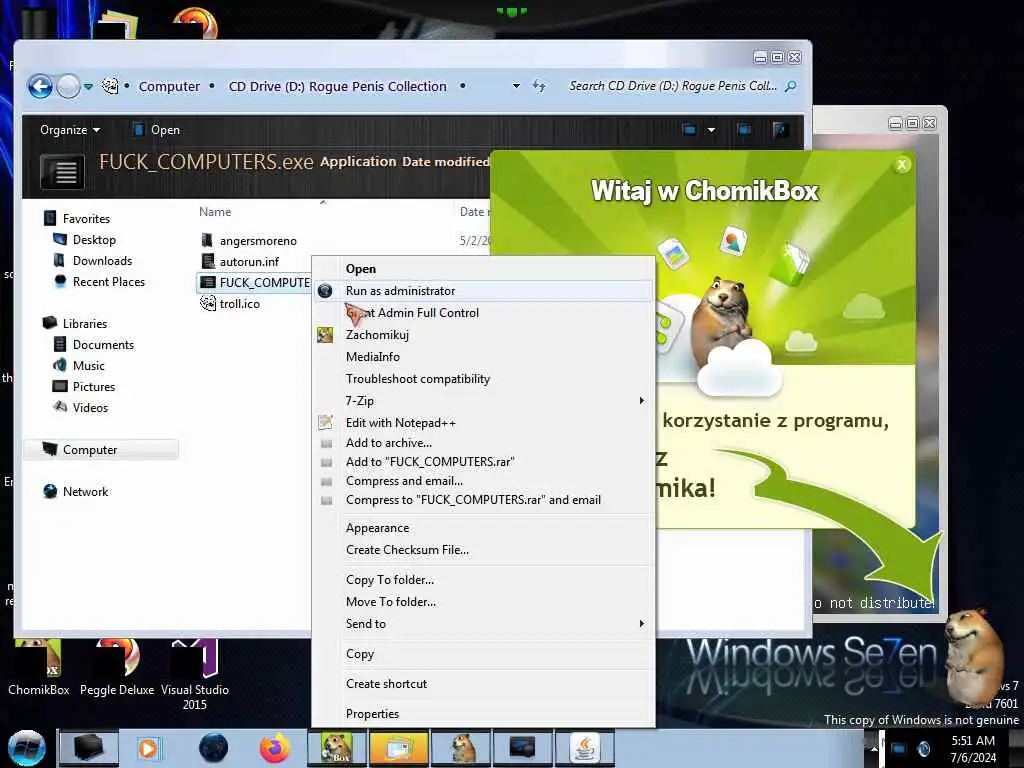Choose Copy To folder...
The image size is (1024, 768).
(x=483, y=580)
